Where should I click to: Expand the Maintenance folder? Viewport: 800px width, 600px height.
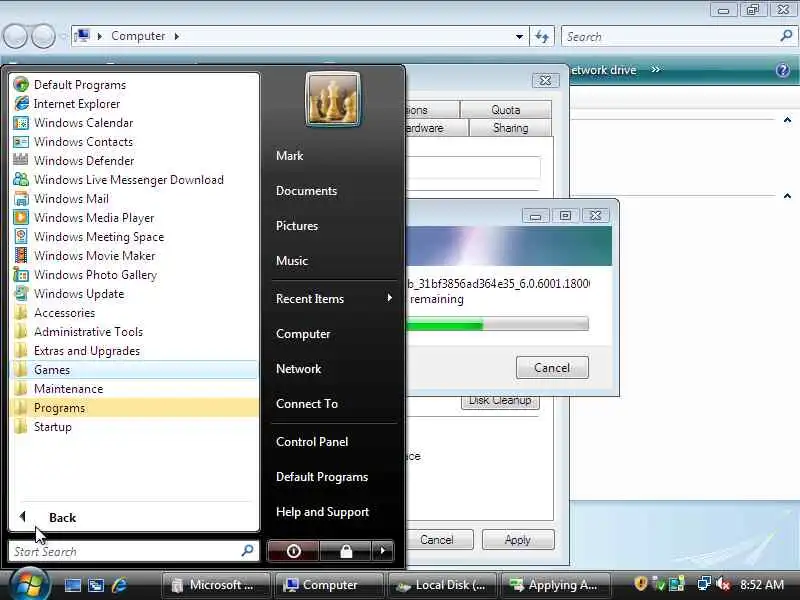(135, 389)
